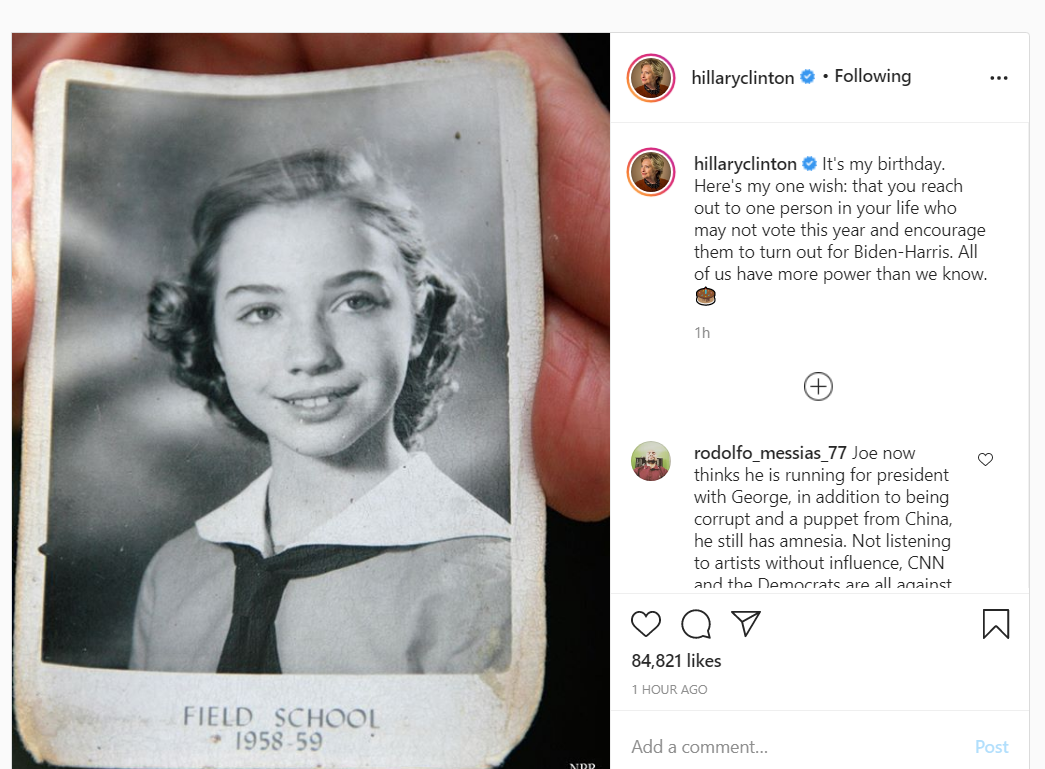Open comments using the speech bubble icon
The width and height of the screenshot is (1045, 769).
tap(696, 624)
